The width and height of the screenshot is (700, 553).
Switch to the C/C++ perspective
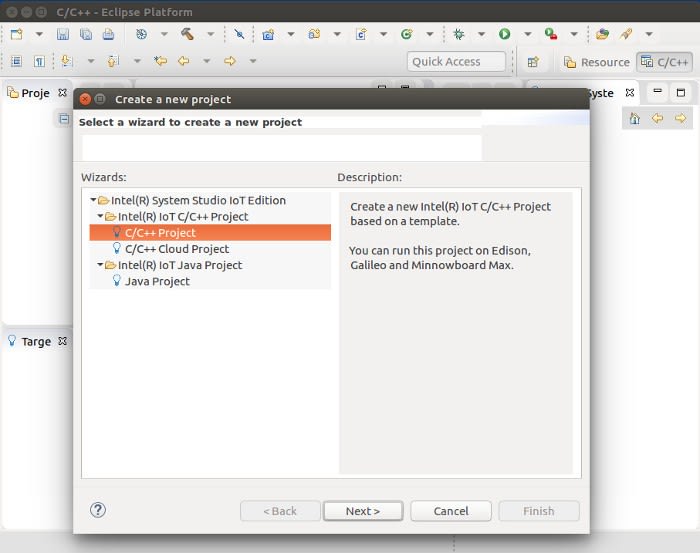click(664, 62)
